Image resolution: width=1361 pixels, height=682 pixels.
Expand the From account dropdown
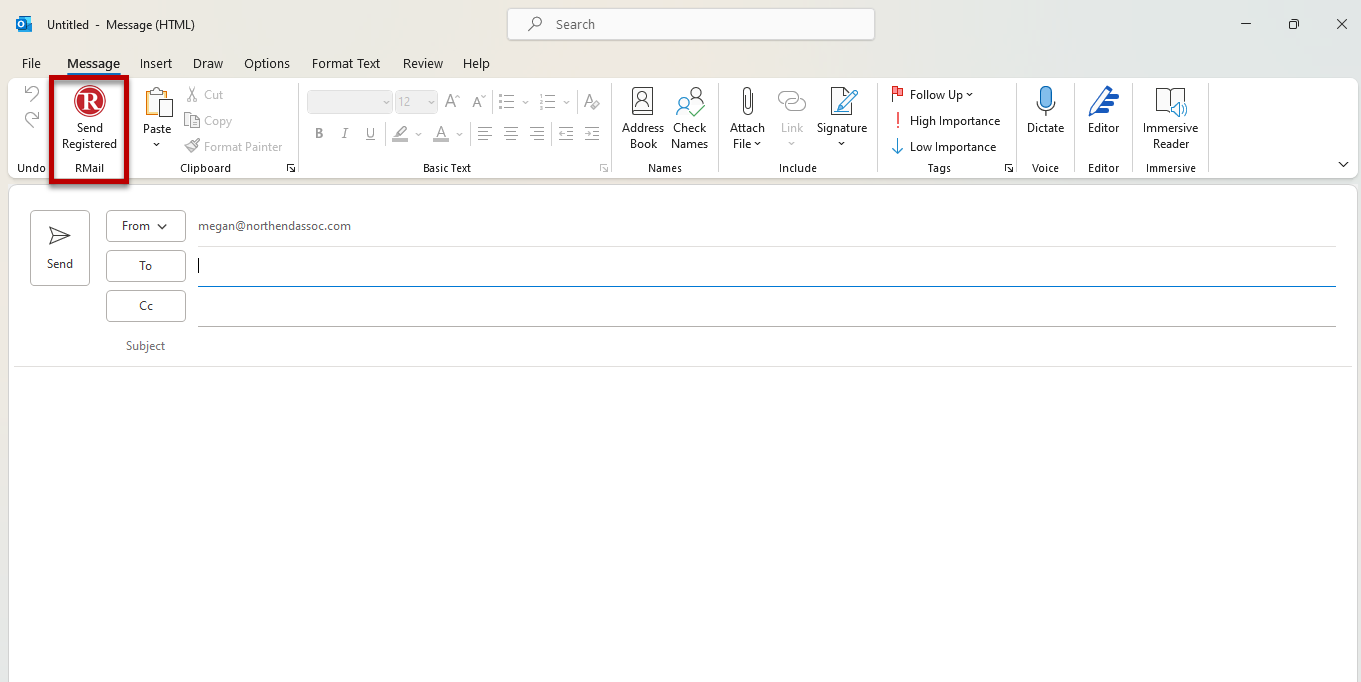[x=146, y=226]
